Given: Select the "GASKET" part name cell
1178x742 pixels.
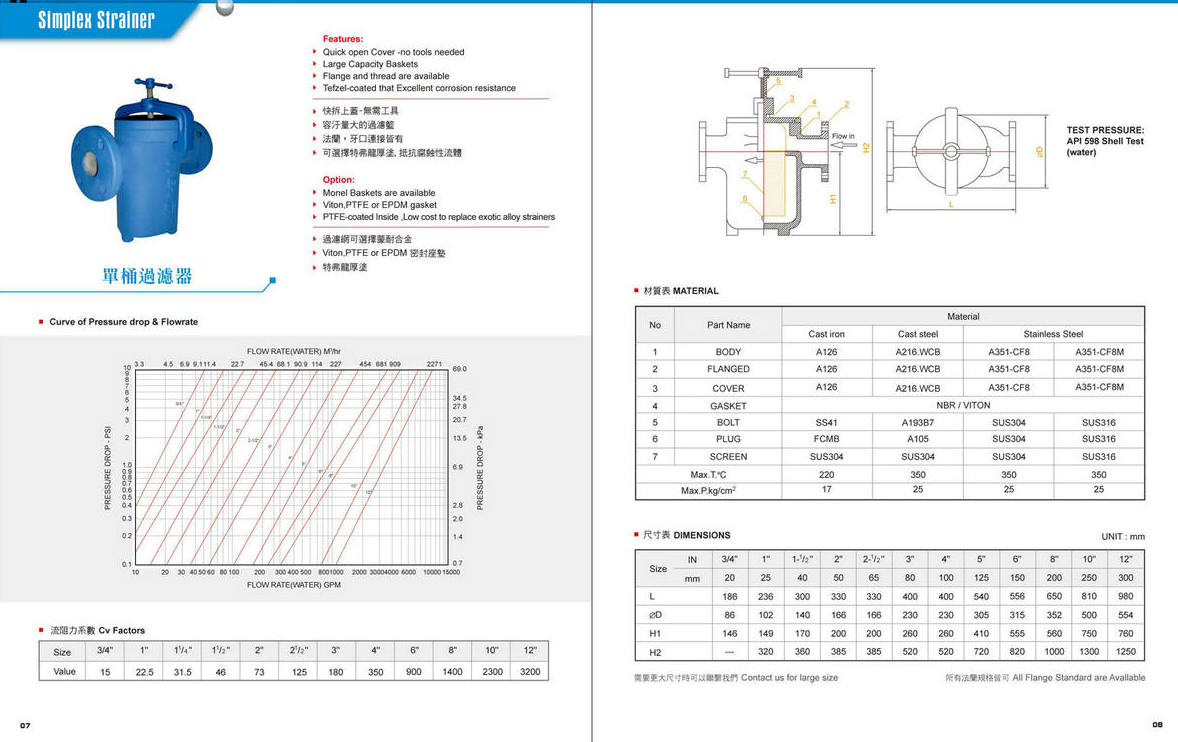Looking at the screenshot, I should pos(728,406).
